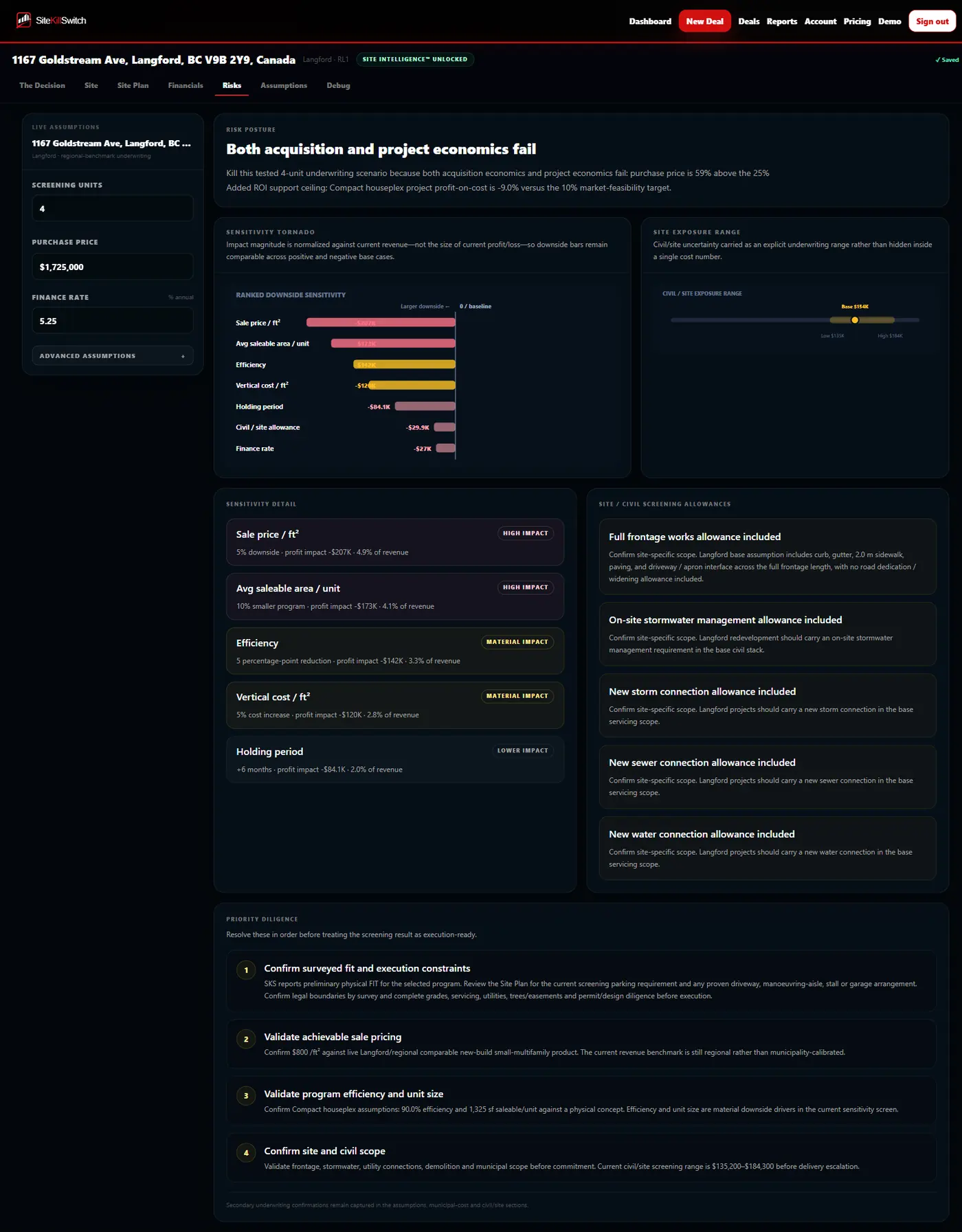Viewport: 962px width, 1232px height.
Task: Edit the Purchase Price field
Action: 113,267
